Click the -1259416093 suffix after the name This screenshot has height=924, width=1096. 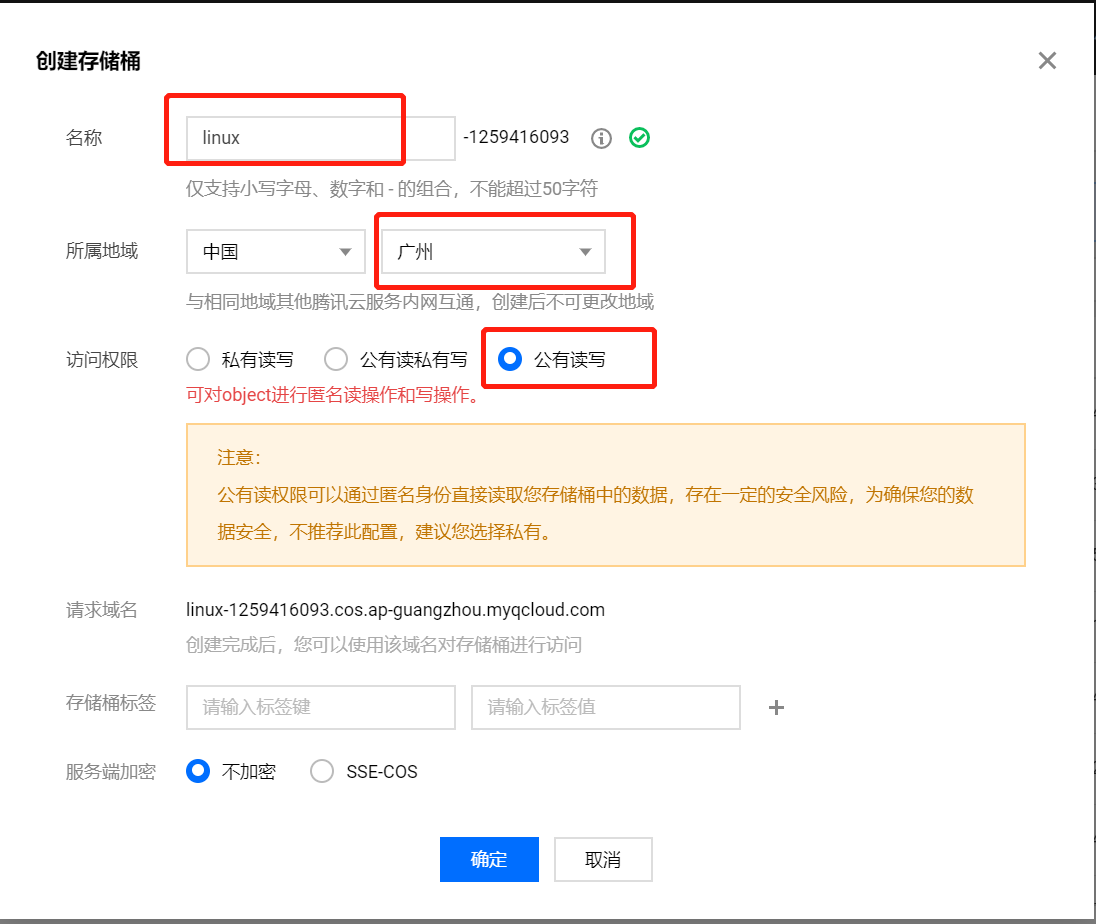[x=516, y=137]
